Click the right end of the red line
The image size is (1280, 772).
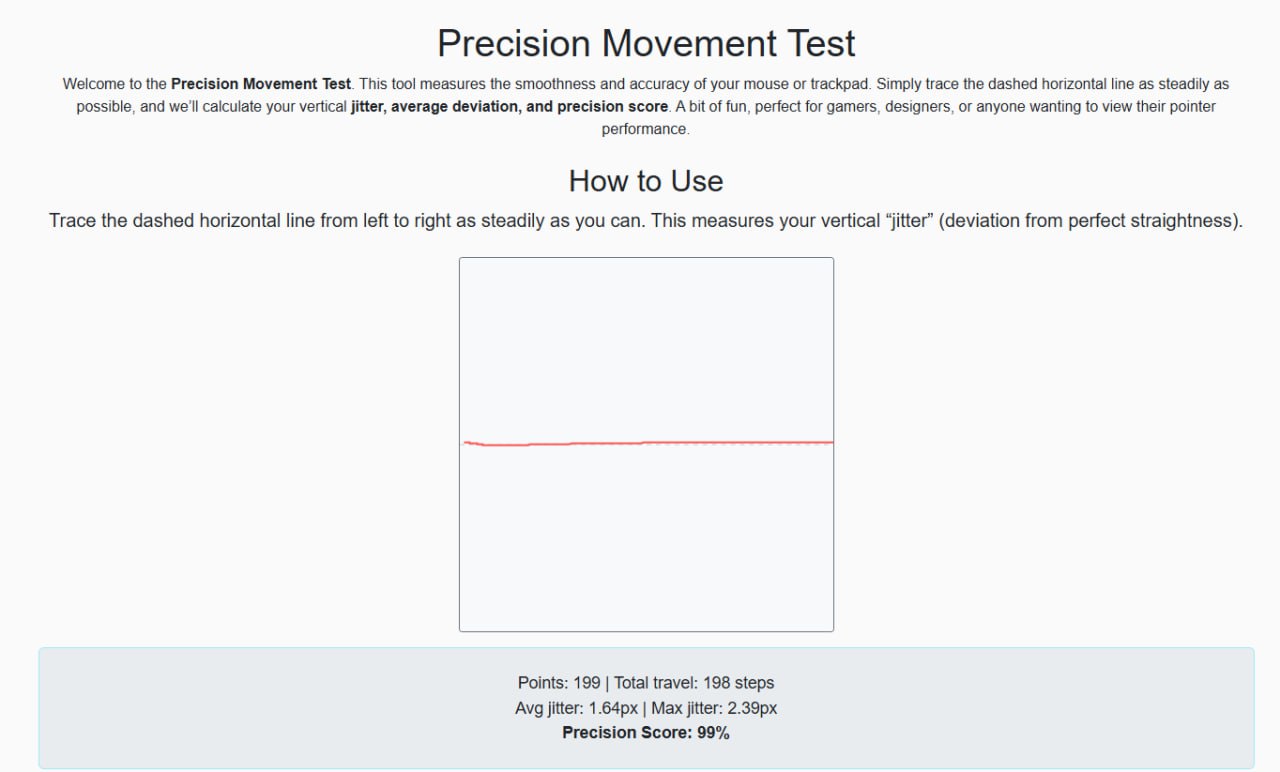coord(830,441)
